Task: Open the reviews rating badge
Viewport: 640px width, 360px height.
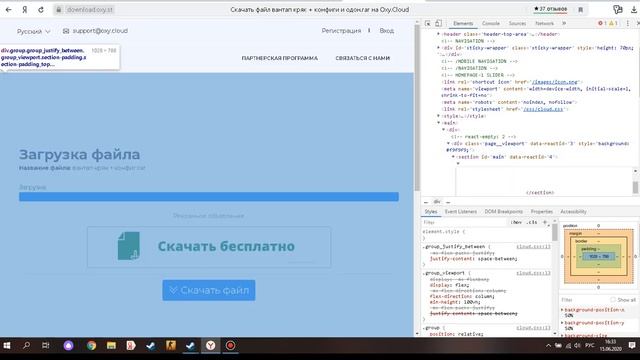Action: click(550, 9)
